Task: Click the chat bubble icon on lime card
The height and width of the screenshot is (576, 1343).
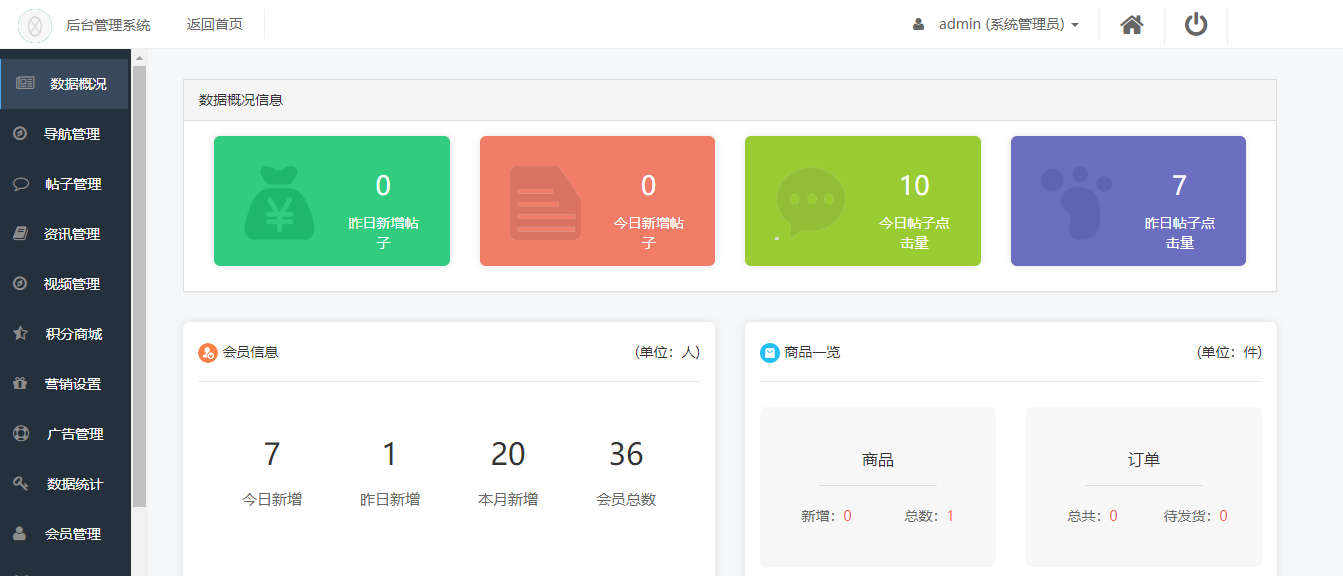Action: (x=811, y=202)
